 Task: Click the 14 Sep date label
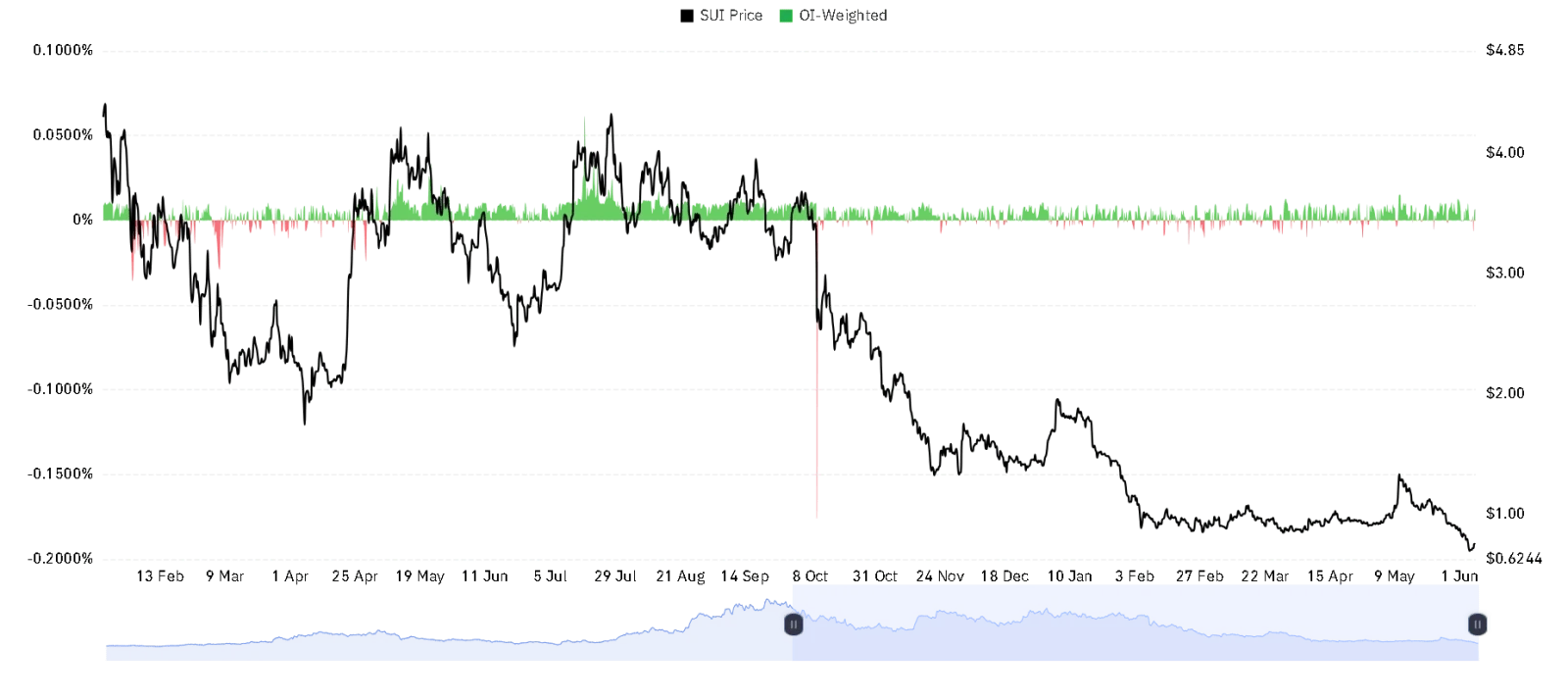pyautogui.click(x=745, y=576)
